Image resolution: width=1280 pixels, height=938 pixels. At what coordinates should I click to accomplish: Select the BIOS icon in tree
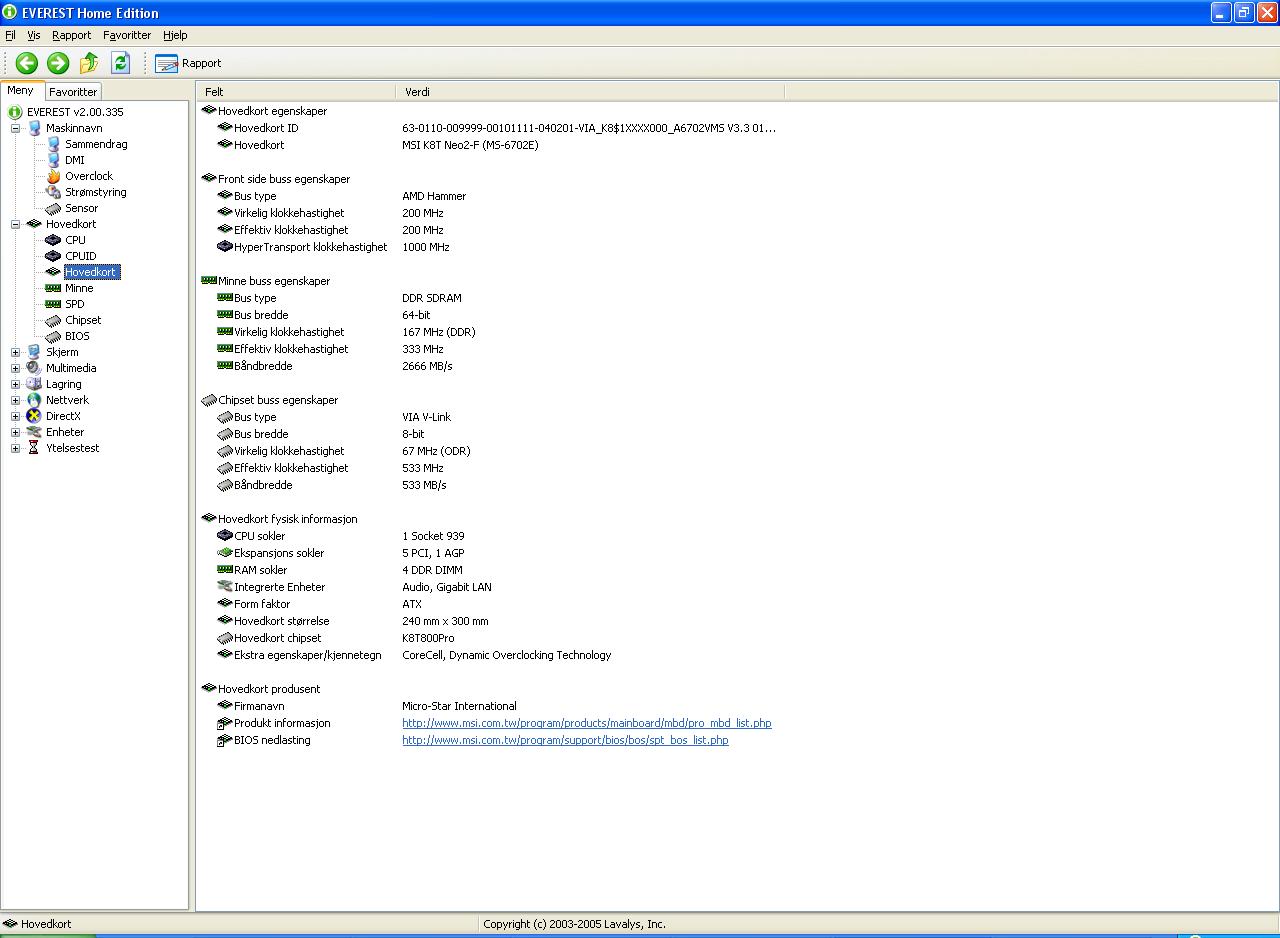tap(53, 336)
